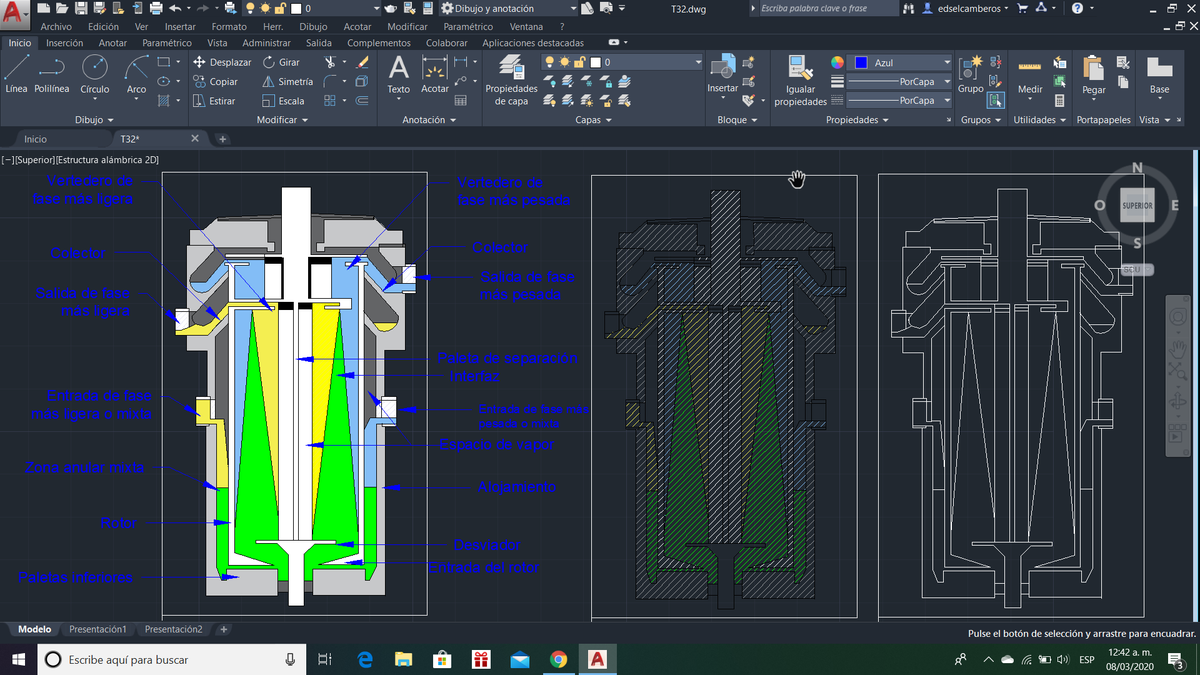Select the Círculo tool

(x=94, y=74)
